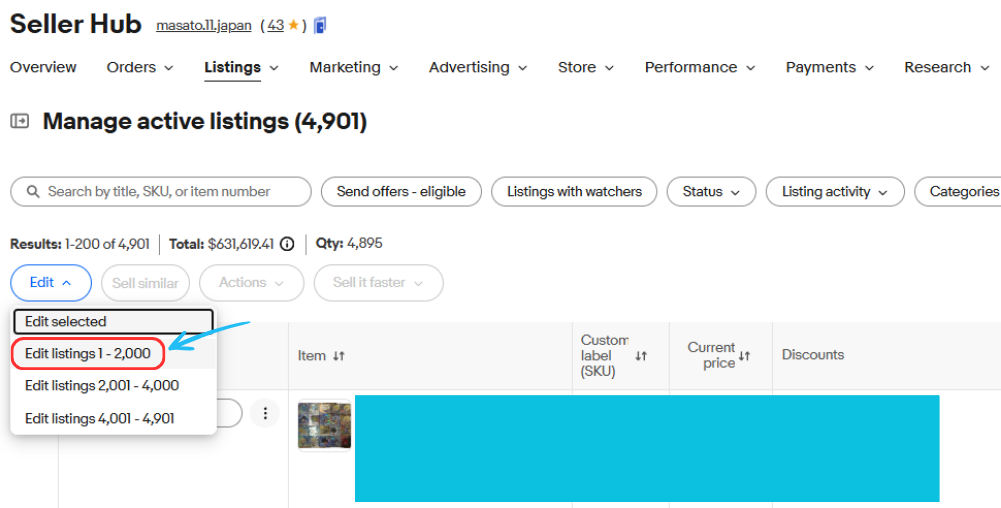Open the Orders menu
1001x508 pixels.
pyautogui.click(x=140, y=67)
